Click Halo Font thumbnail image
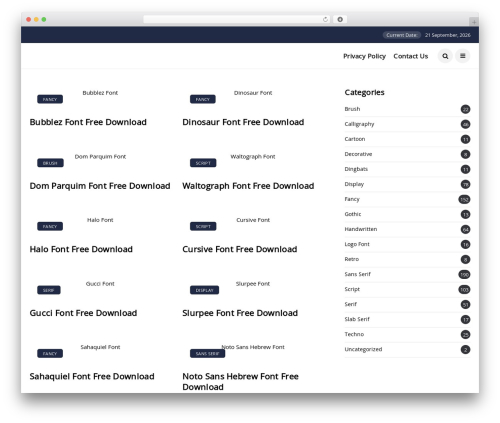Screen dimensions: 500x423 click(x=100, y=220)
